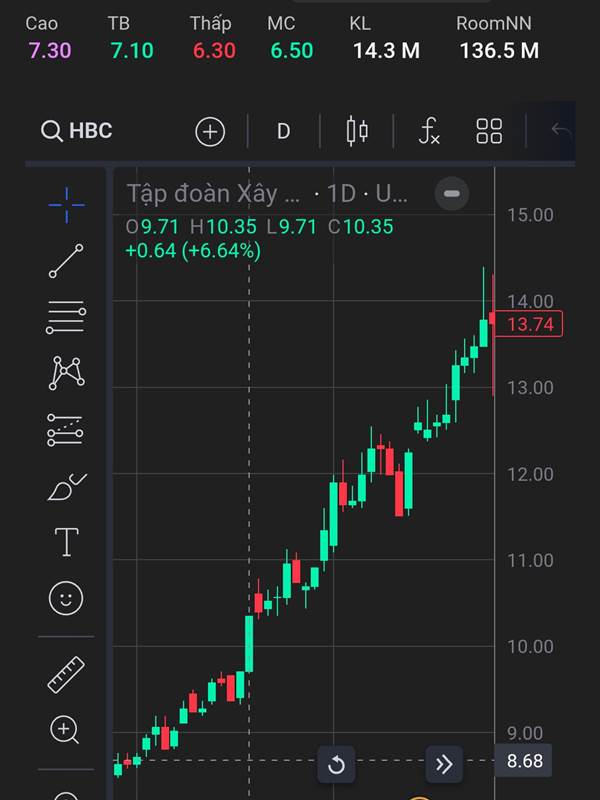The height and width of the screenshot is (800, 600).
Task: Open the forecasting and measurement tool
Action: (x=65, y=430)
